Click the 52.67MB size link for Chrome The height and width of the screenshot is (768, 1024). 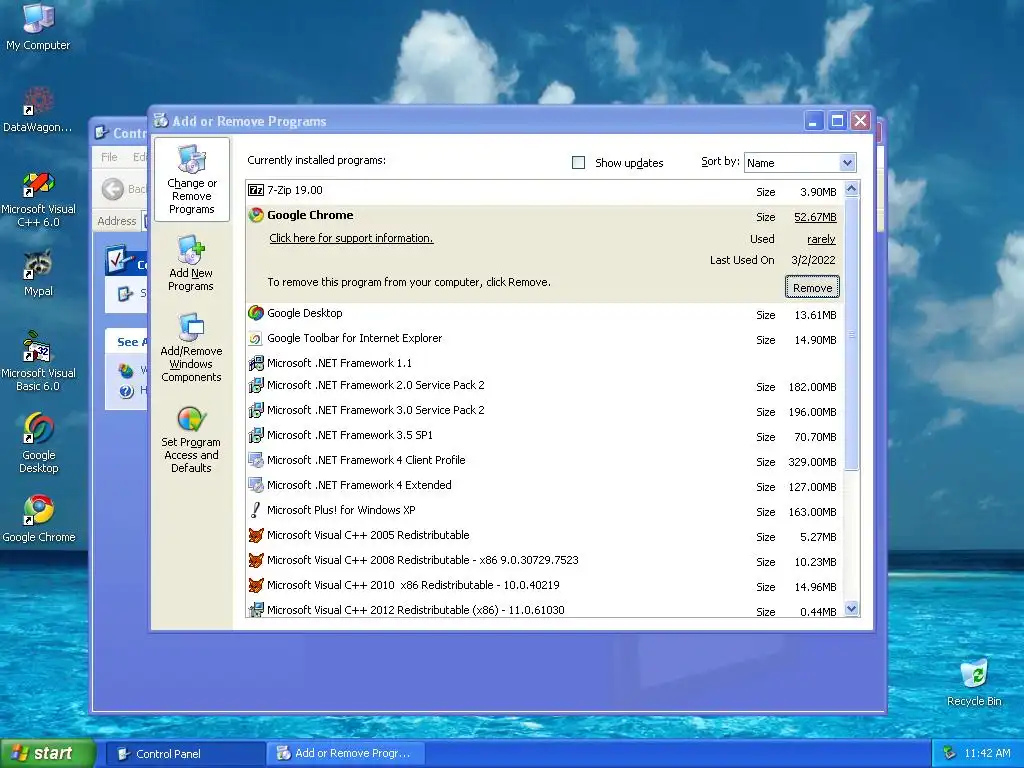[x=815, y=217]
